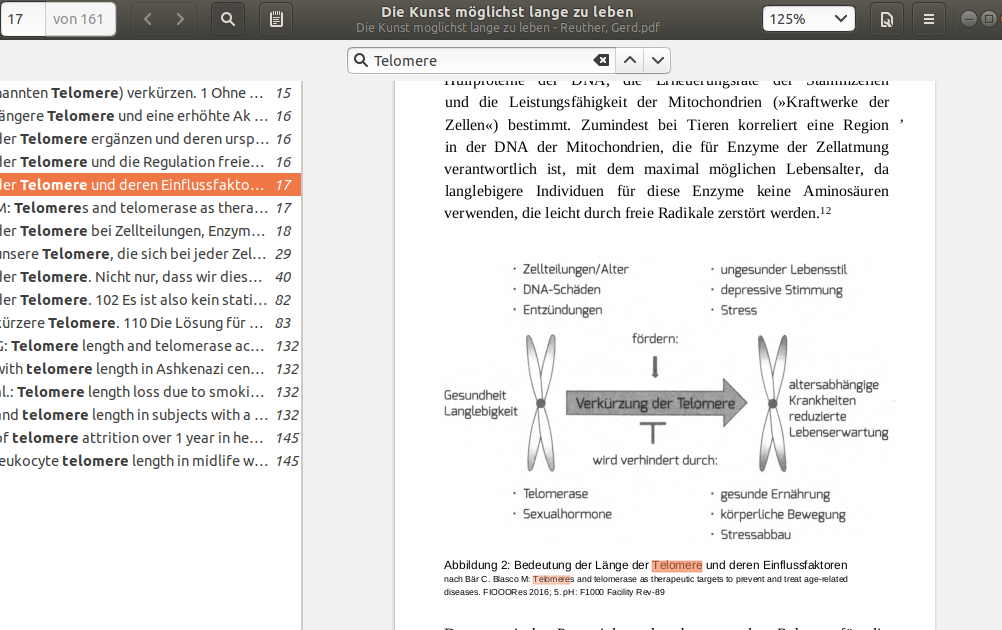1002x630 pixels.
Task: Clear the Telomere search text
Action: point(601,61)
